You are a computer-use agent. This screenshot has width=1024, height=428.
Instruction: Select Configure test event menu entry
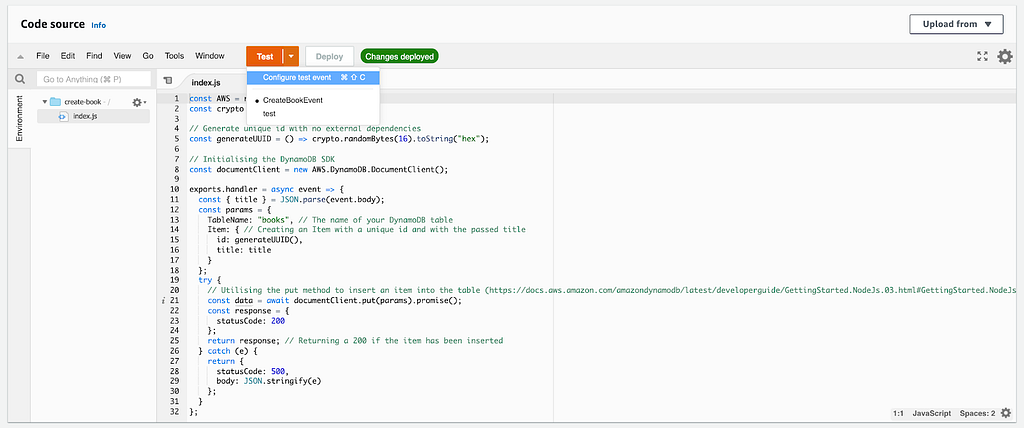click(x=313, y=77)
